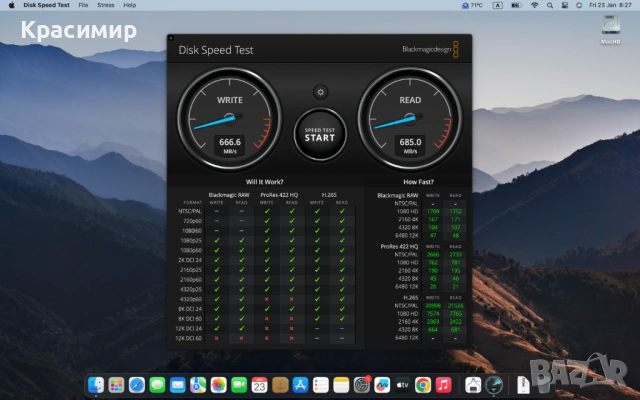The height and width of the screenshot is (400, 640).
Task: Click the READ speed gauge
Action: coord(410,119)
